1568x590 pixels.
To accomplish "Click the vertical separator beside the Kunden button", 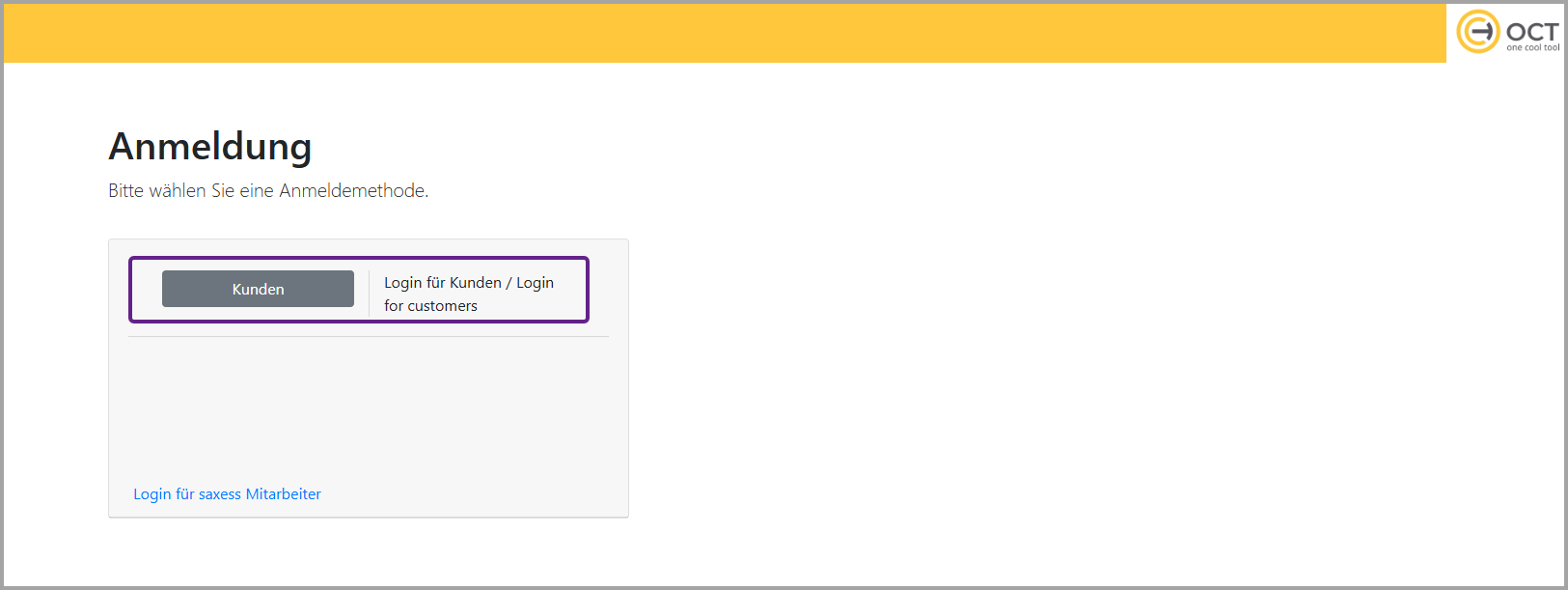I will [369, 293].
